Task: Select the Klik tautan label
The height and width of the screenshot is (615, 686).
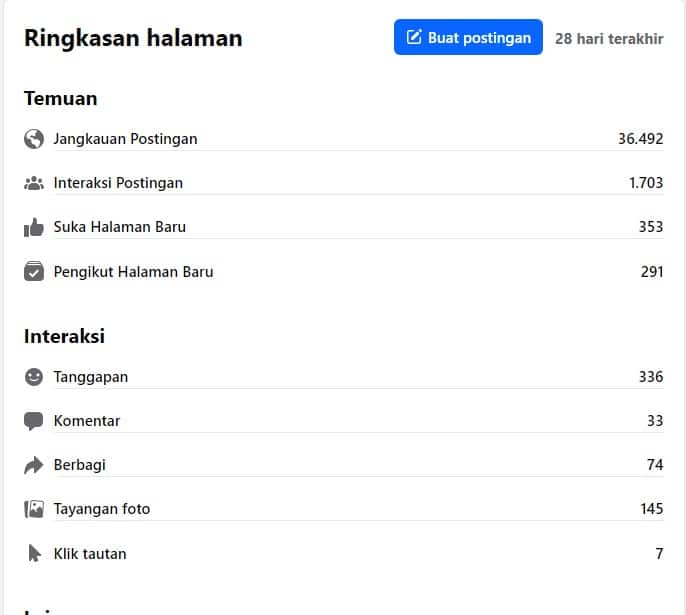Action: click(90, 554)
